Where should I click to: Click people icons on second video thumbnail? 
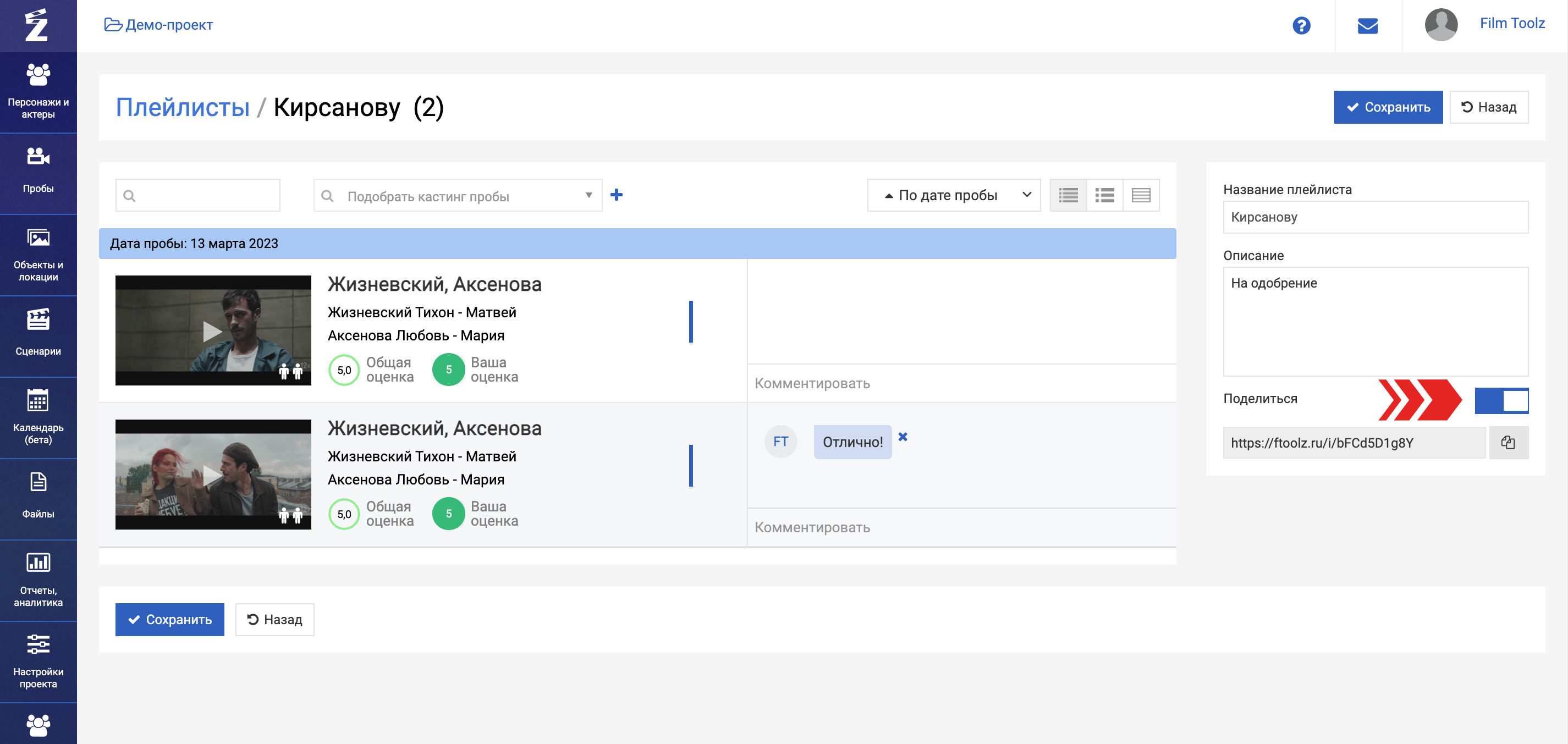coord(291,515)
